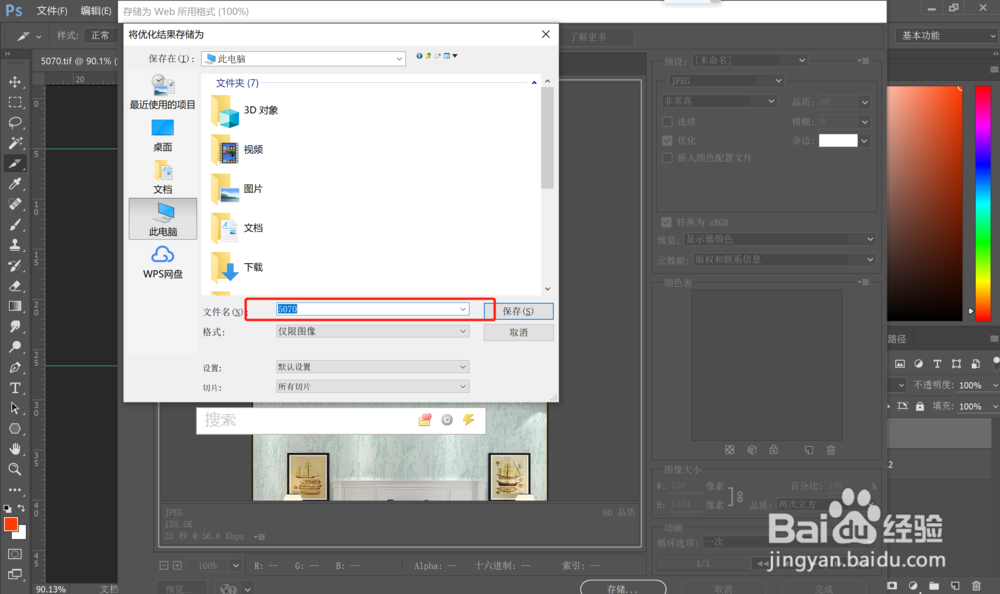1000x594 pixels.
Task: Click the rainbow hue slider strip
Action: pyautogui.click(x=983, y=203)
